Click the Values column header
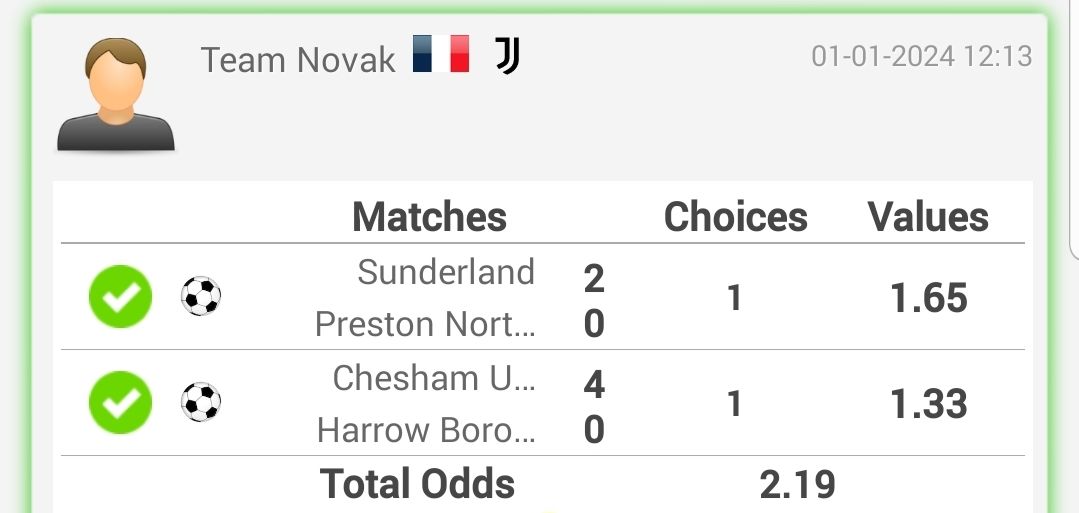Image resolution: width=1079 pixels, height=513 pixels. tap(928, 216)
